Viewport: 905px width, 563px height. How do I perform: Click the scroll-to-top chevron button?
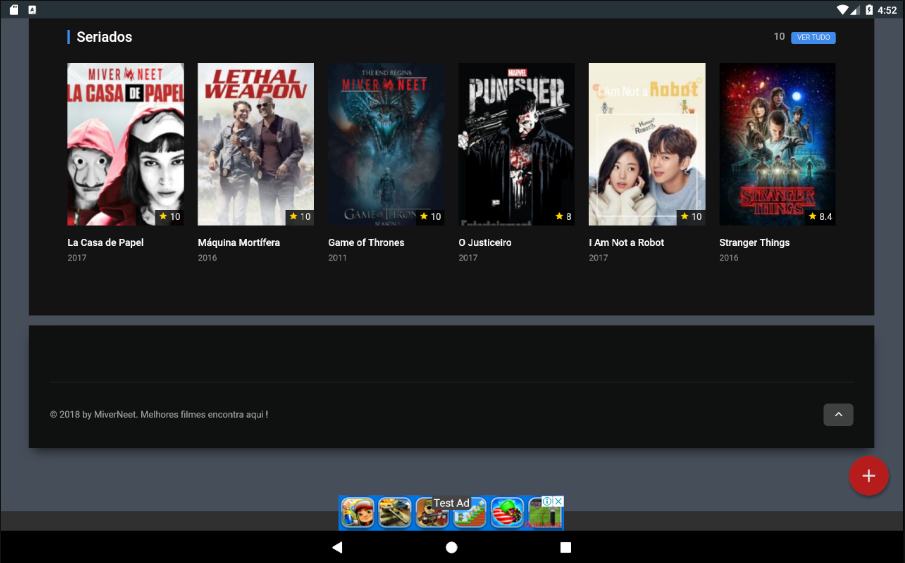[x=838, y=415]
